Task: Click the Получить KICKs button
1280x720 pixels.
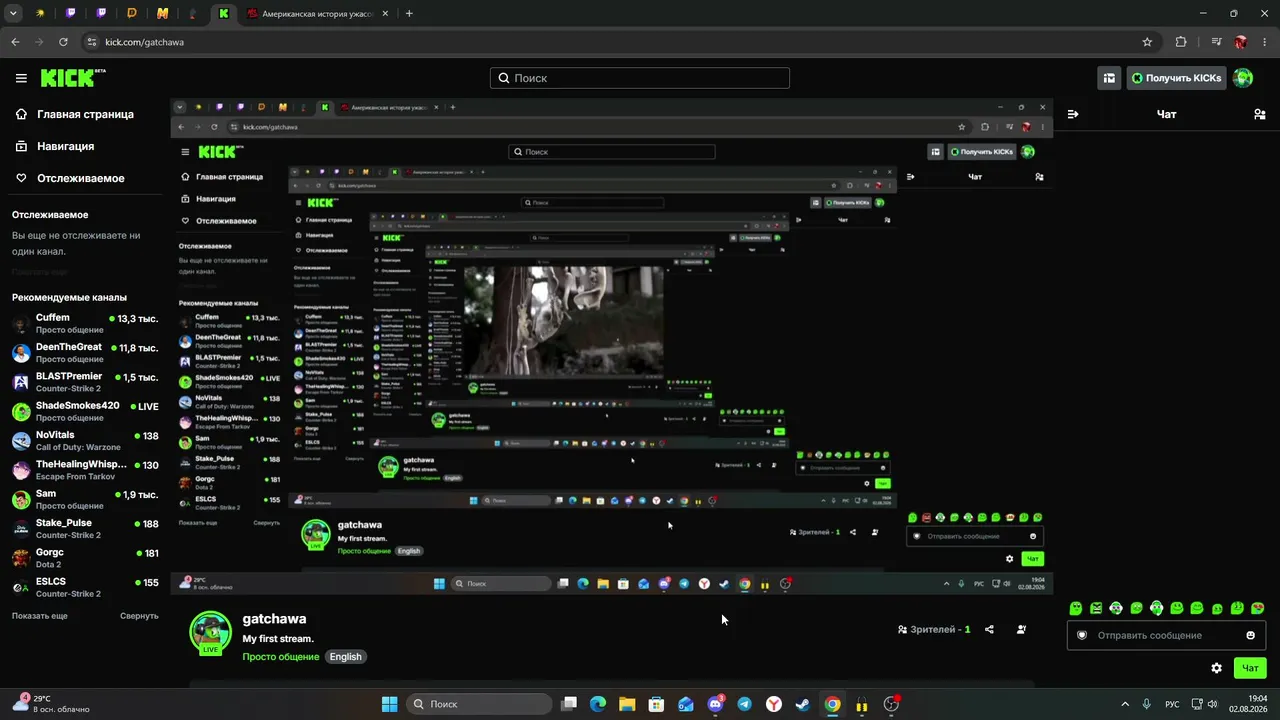Action: pos(1176,78)
